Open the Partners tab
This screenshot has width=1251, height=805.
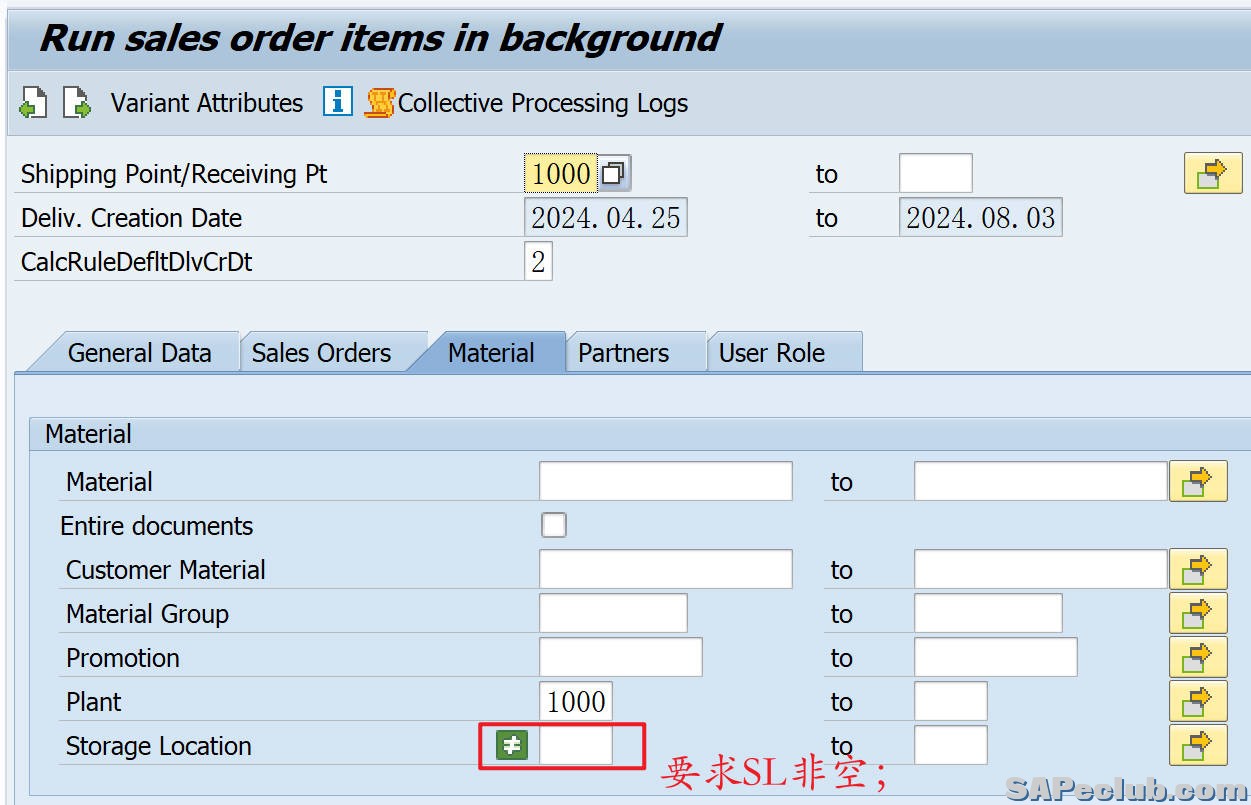[x=623, y=353]
